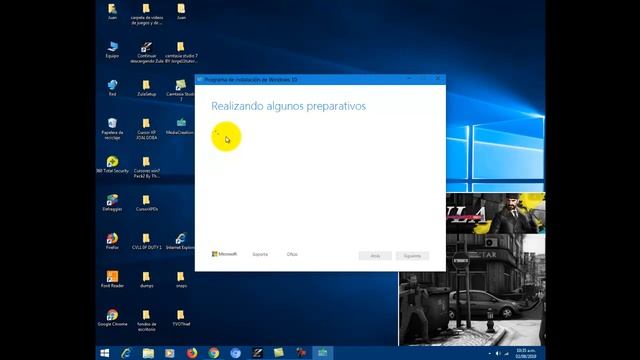Click the Atrás button in setup
The width and height of the screenshot is (640, 360).
click(x=375, y=256)
